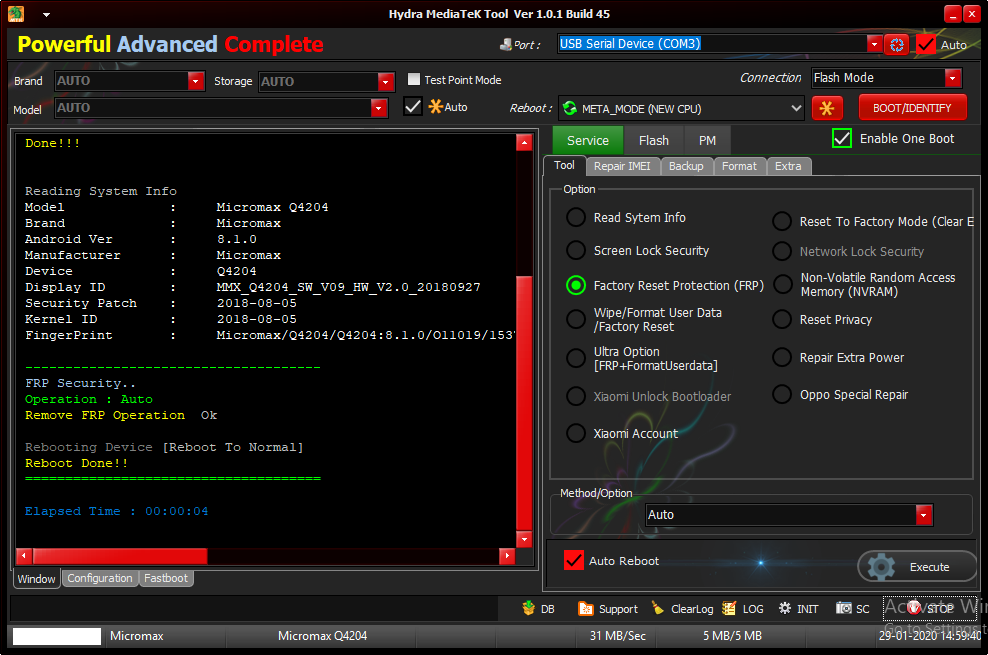Viewport: 988px width, 655px height.
Task: Expand the Brand dropdown
Action: [x=196, y=81]
